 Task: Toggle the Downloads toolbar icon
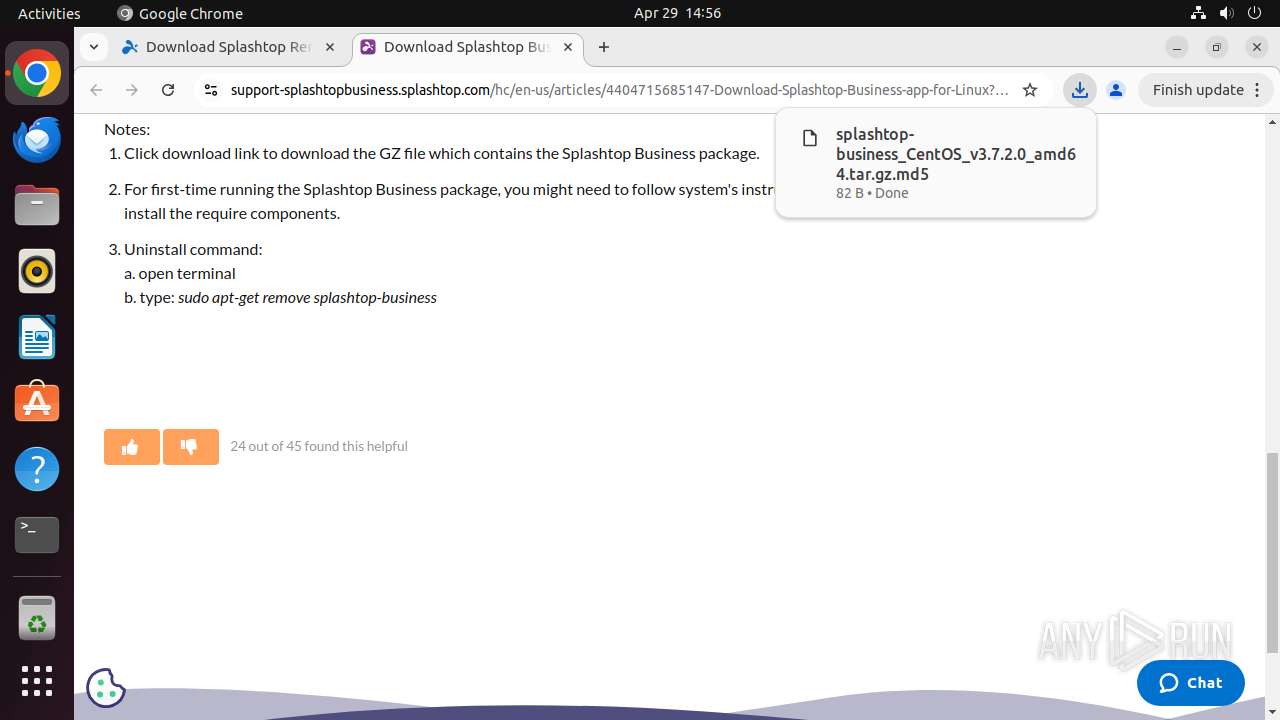click(x=1079, y=90)
